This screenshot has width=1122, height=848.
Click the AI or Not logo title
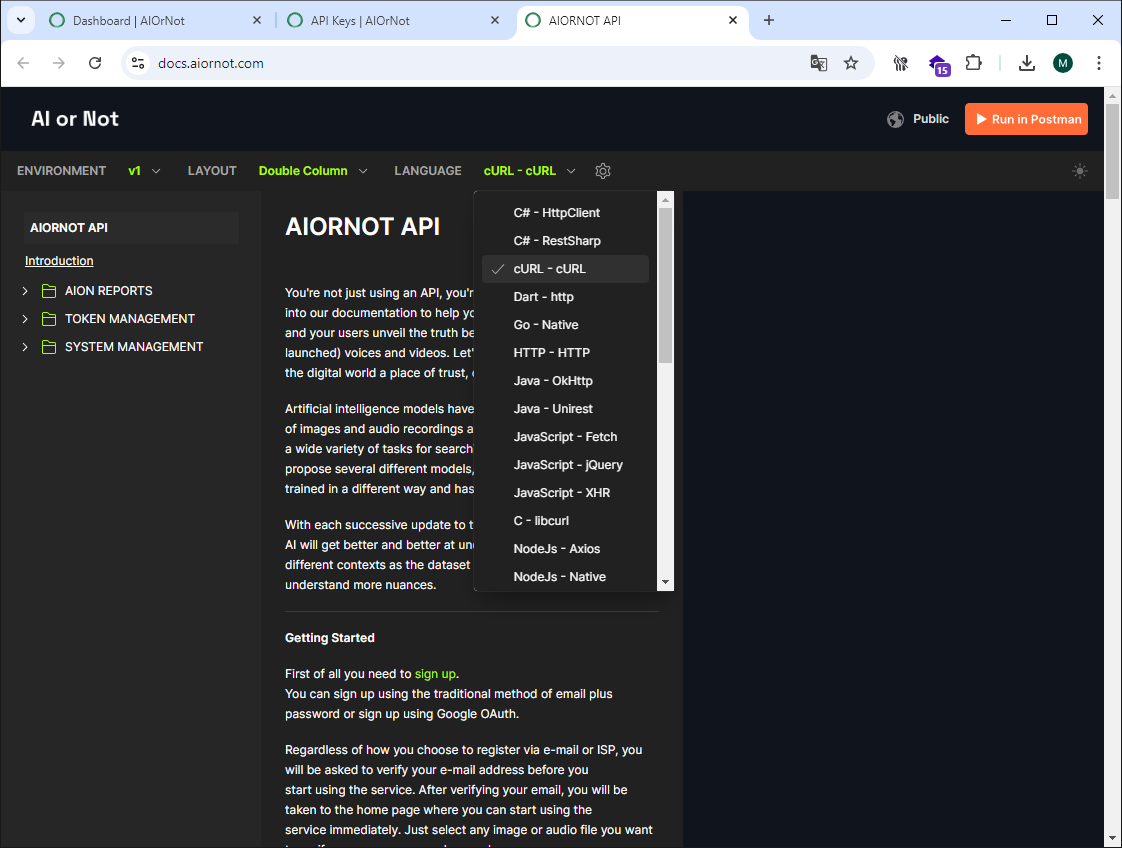click(x=75, y=119)
